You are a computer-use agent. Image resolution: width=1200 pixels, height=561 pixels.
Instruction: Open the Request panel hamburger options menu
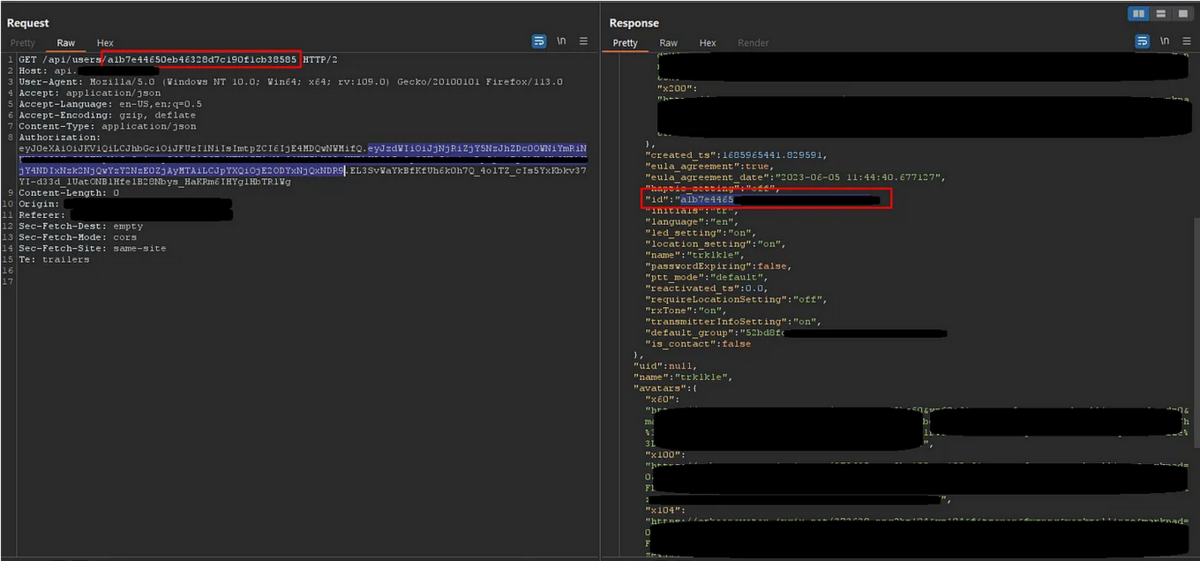584,42
